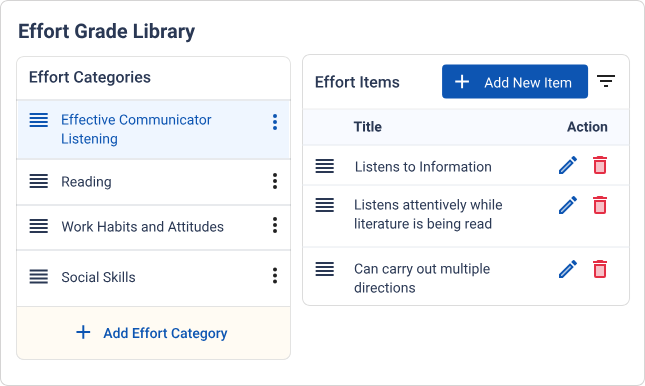Open three-dot menu for Work Habits and Attitudes
Screen dimensions: 645x386
pyautogui.click(x=275, y=226)
